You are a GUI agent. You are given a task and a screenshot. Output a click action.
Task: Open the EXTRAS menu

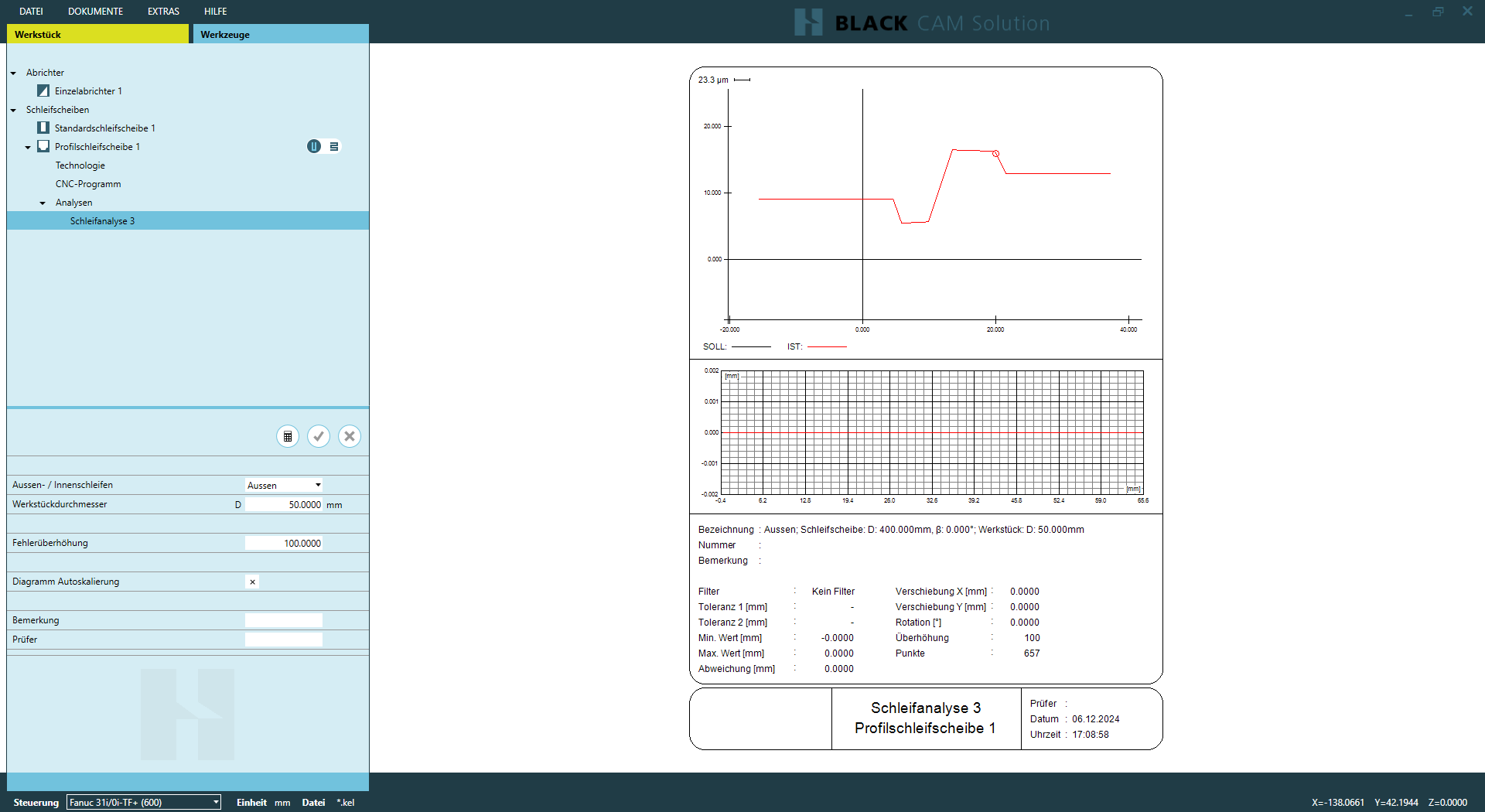pyautogui.click(x=163, y=12)
